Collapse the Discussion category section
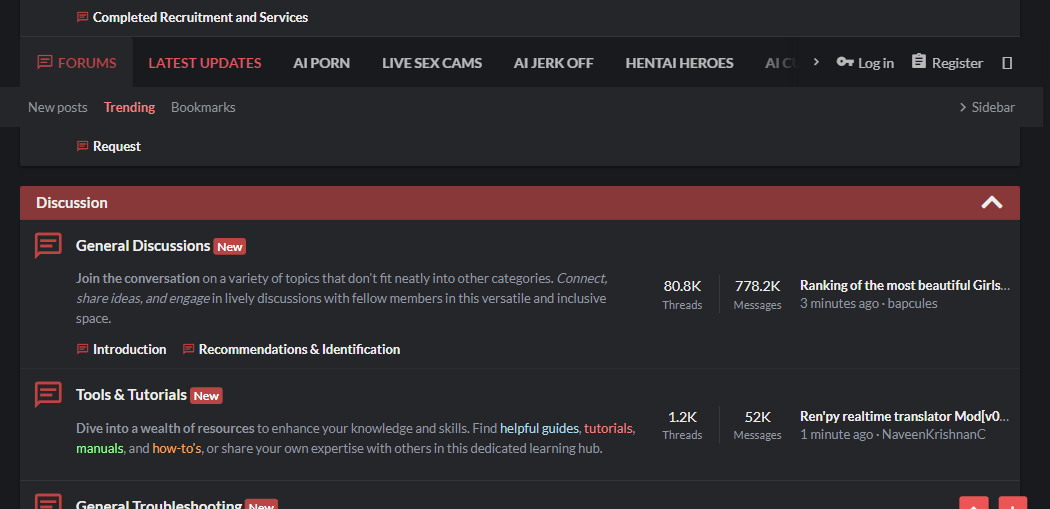 point(991,202)
